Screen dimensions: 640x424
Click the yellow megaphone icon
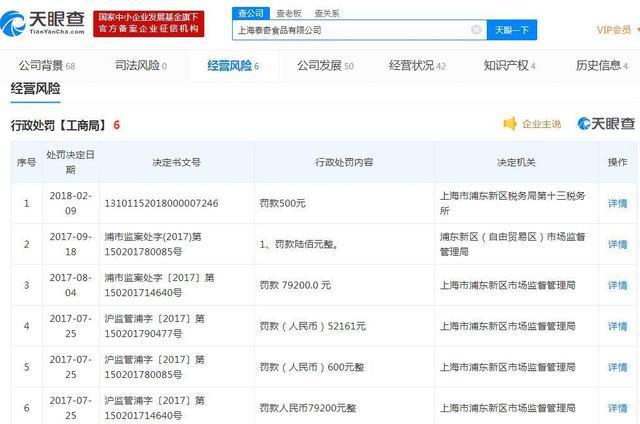pos(510,123)
